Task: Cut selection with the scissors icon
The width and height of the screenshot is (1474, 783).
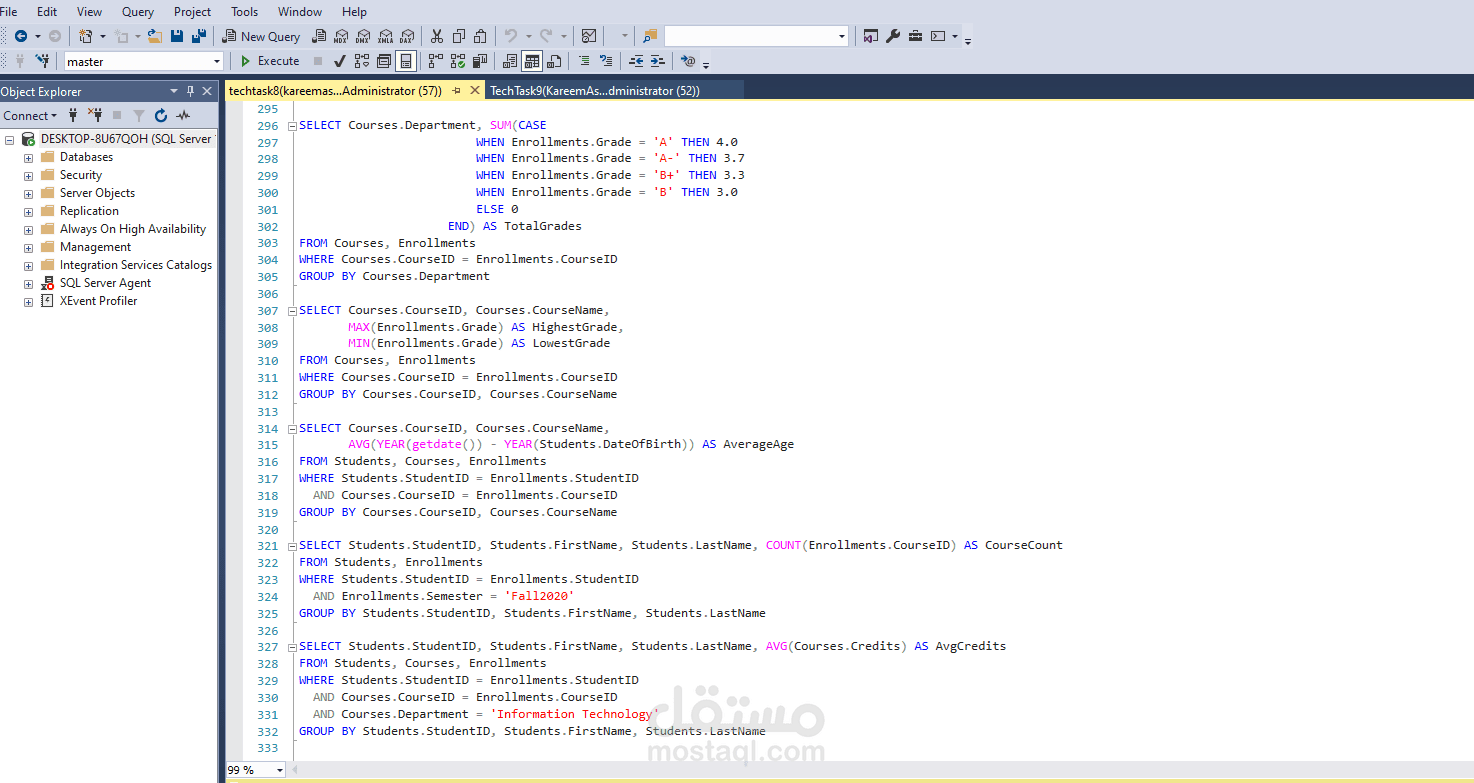Action: pos(436,36)
